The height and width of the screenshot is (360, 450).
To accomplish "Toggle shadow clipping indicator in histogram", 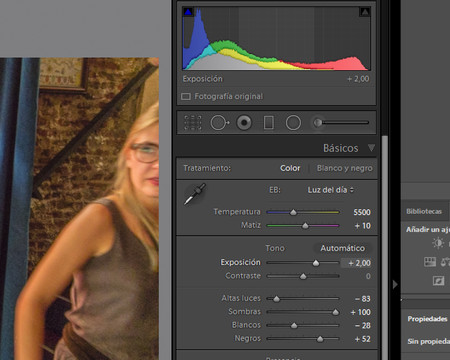I will point(188,12).
